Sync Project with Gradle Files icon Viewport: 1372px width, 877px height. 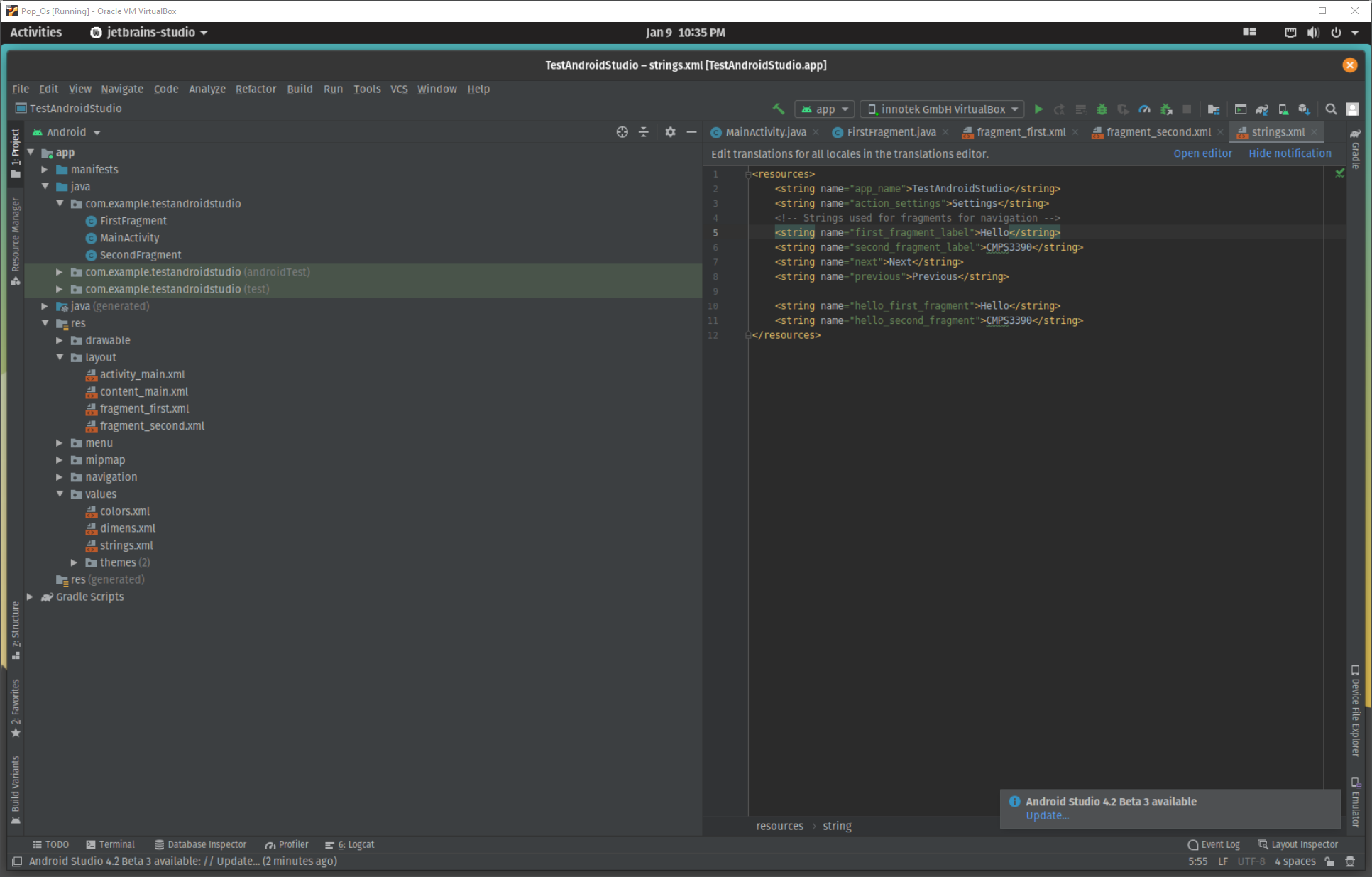1262,109
